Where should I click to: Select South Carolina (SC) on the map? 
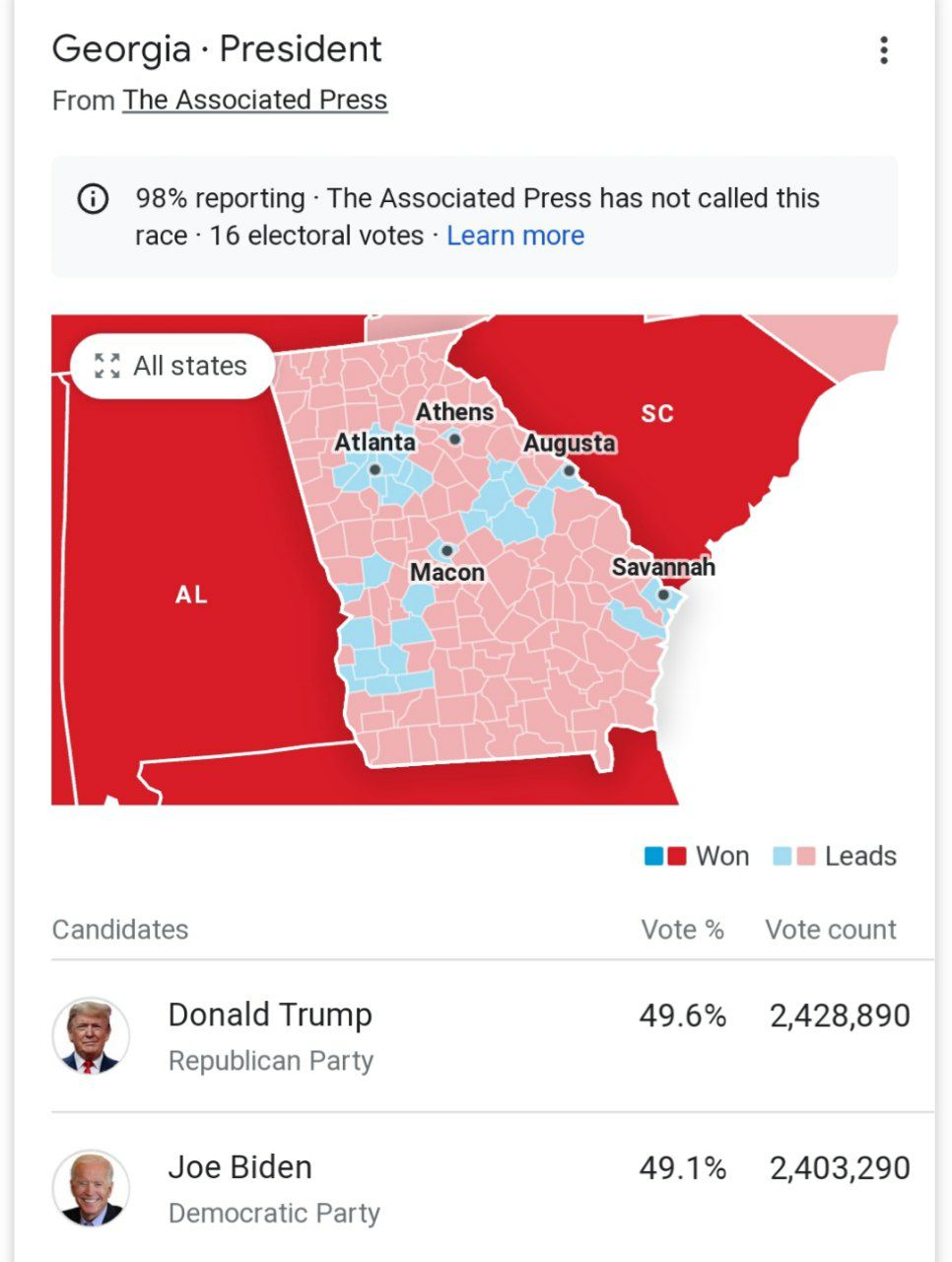tap(657, 412)
